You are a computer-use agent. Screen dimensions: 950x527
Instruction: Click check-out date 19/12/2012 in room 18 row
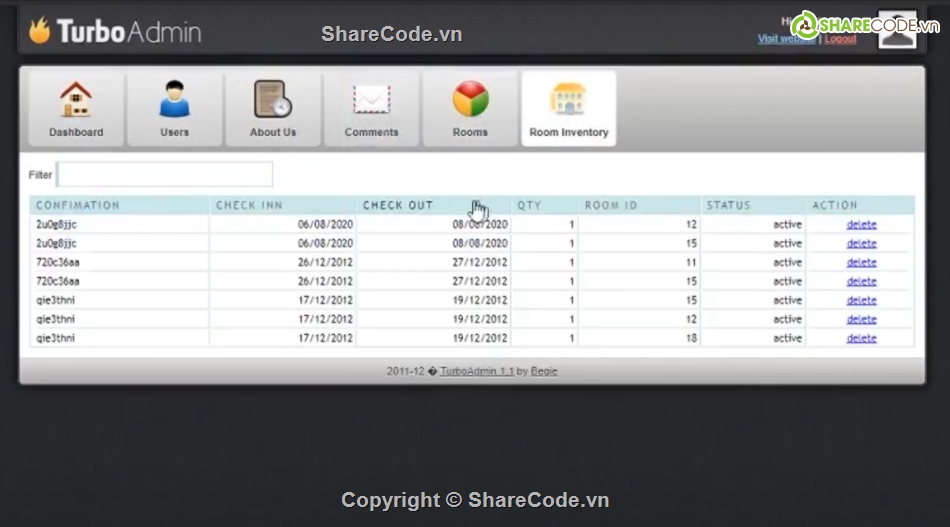click(480, 338)
